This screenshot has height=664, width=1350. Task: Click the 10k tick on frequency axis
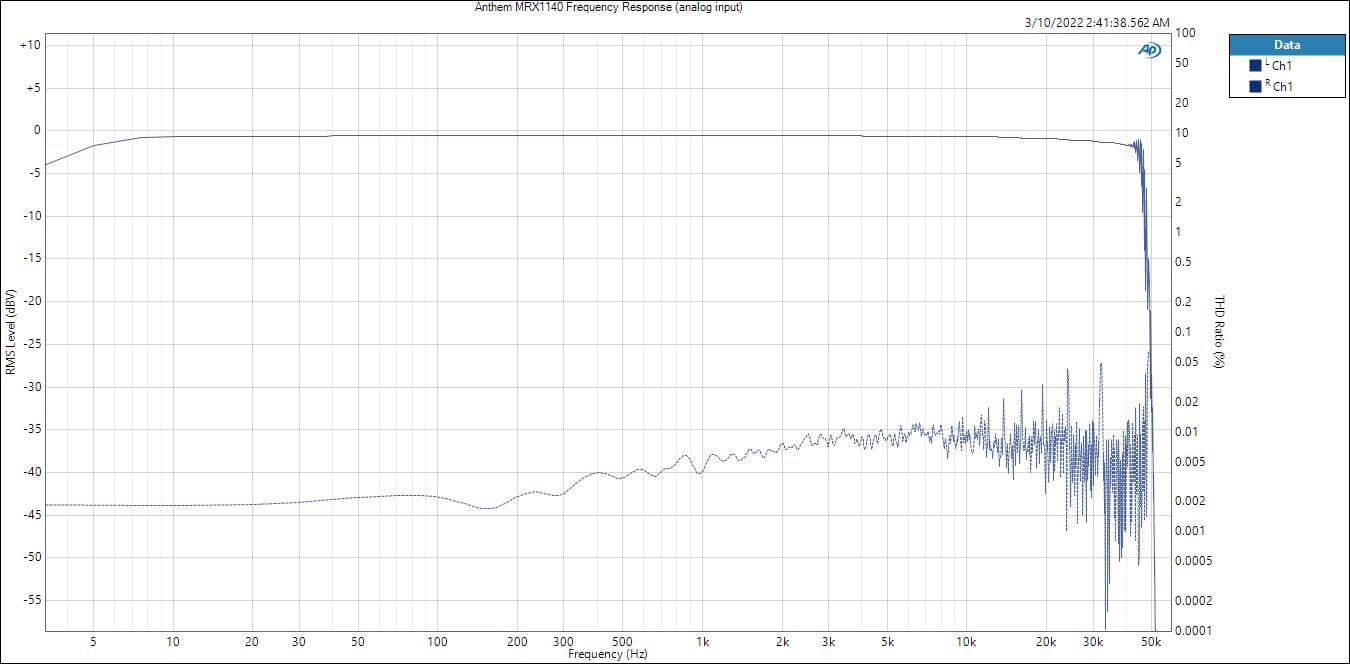pyautogui.click(x=966, y=641)
